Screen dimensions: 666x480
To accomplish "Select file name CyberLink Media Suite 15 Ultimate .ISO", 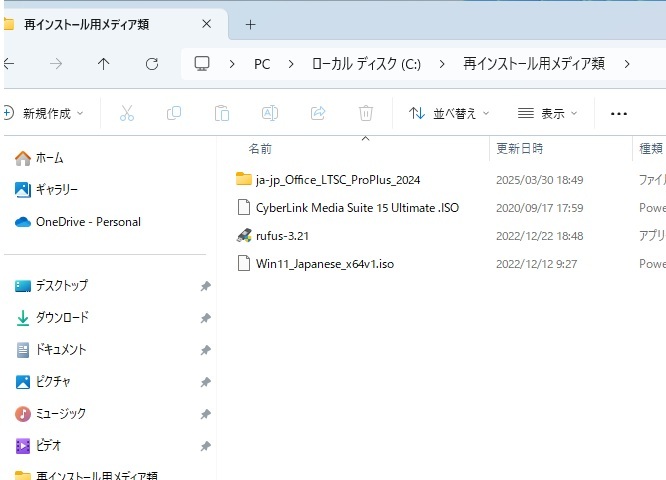I will coord(357,208).
